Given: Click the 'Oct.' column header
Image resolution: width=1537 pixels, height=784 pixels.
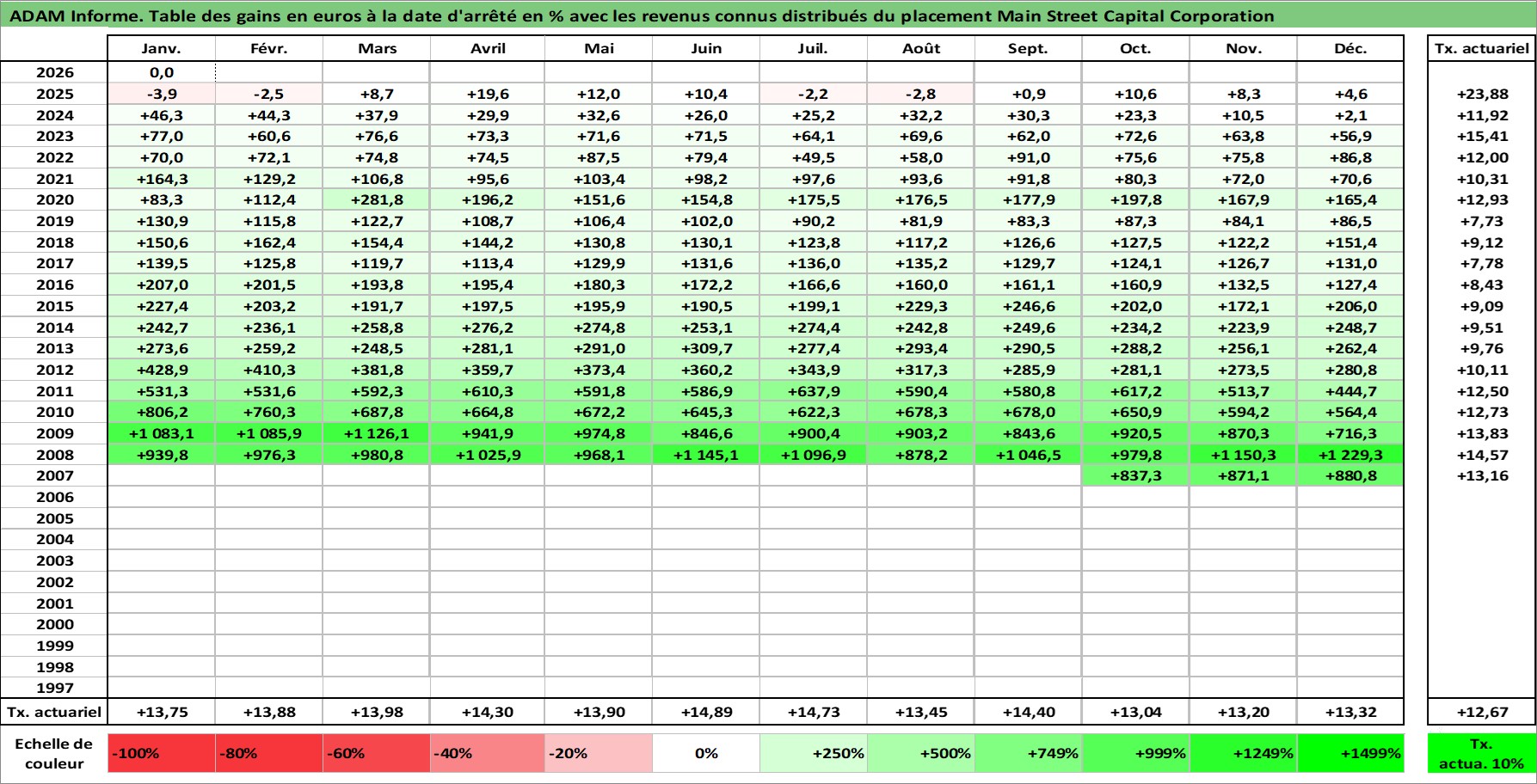Looking at the screenshot, I should pyautogui.click(x=1136, y=48).
